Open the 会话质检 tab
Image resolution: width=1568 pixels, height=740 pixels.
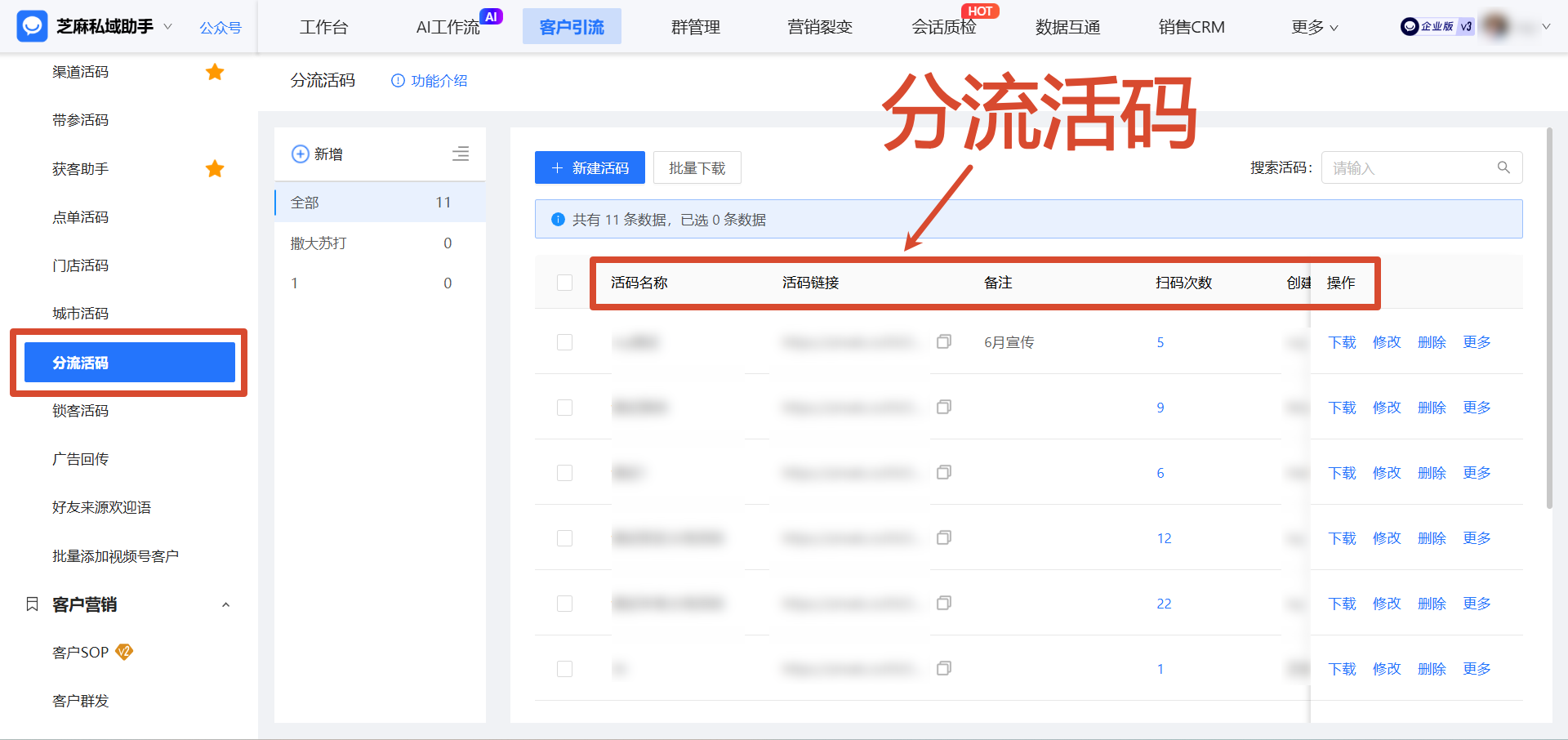coord(944,27)
